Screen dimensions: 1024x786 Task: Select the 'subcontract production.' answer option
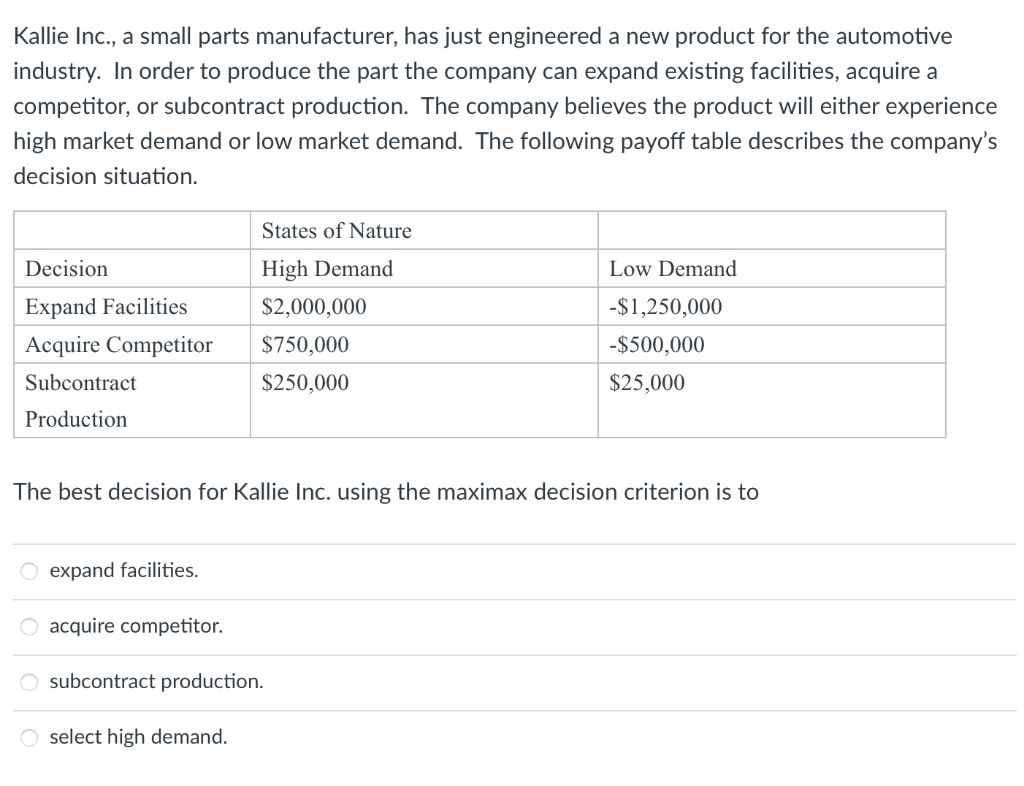tap(29, 682)
